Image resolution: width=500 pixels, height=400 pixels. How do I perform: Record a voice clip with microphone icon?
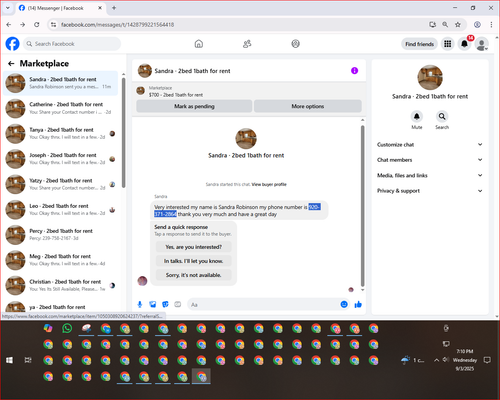pos(140,304)
